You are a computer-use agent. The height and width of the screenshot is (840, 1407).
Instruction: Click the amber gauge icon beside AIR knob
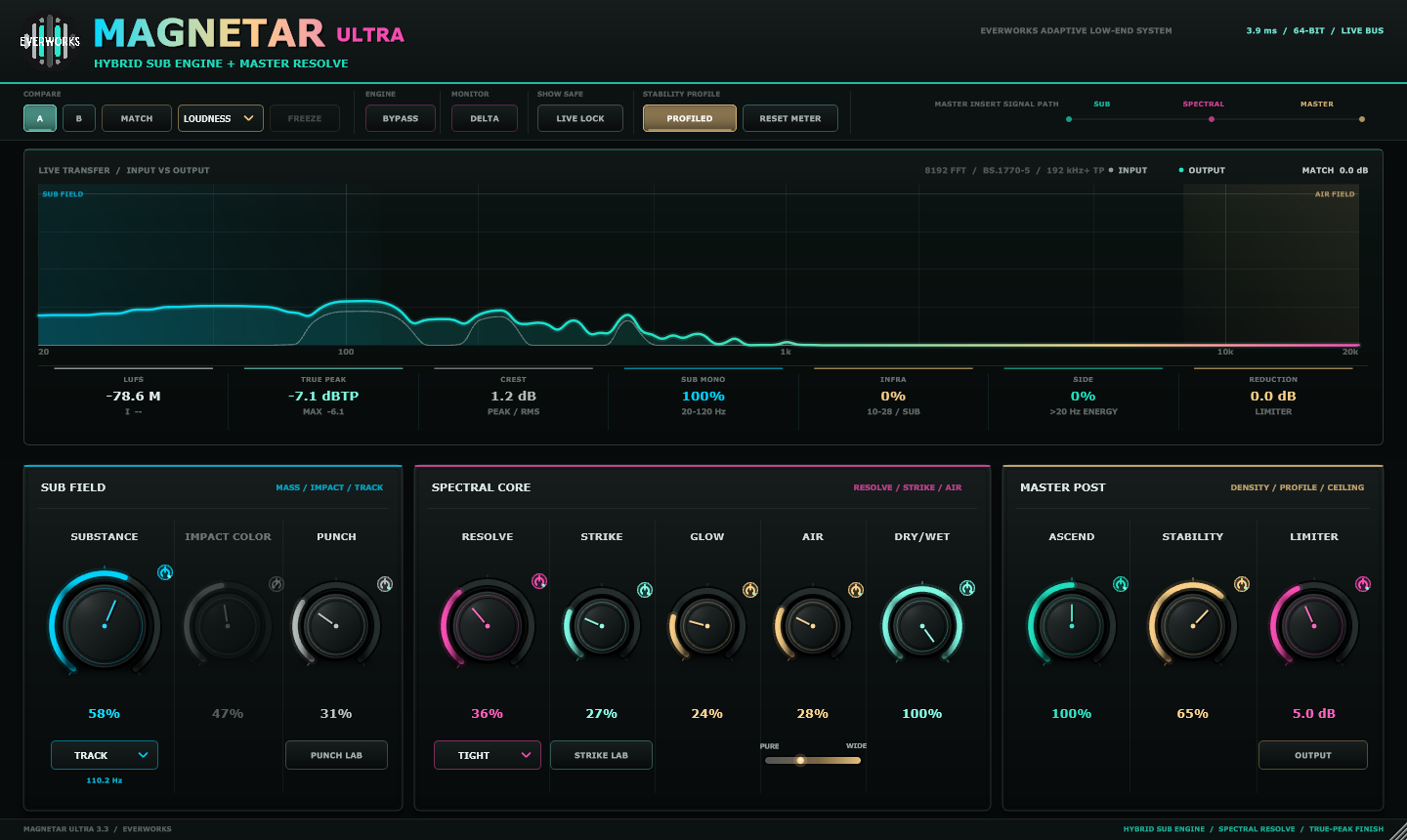(x=856, y=590)
